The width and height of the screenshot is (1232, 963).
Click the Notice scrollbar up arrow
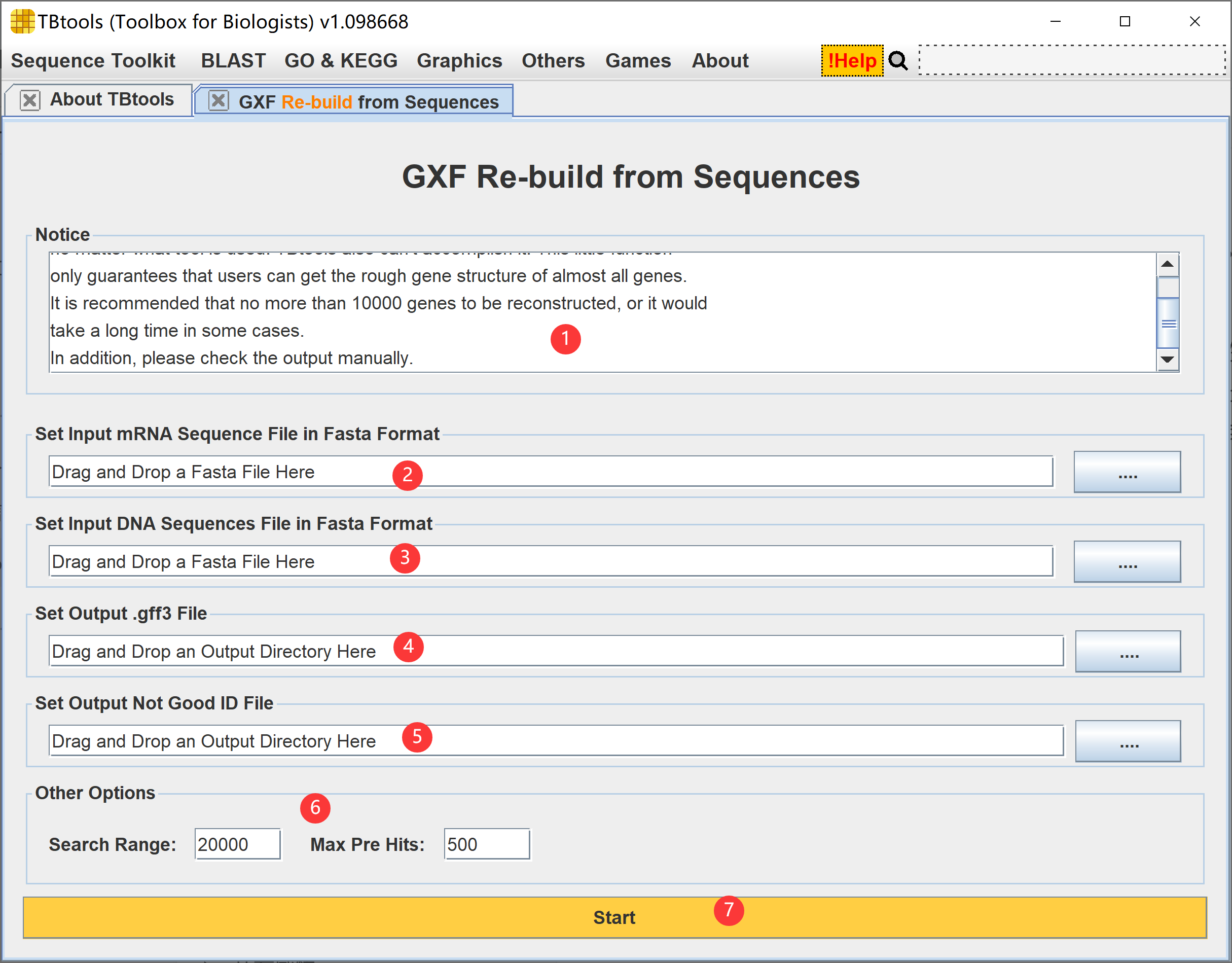pyautogui.click(x=1167, y=264)
